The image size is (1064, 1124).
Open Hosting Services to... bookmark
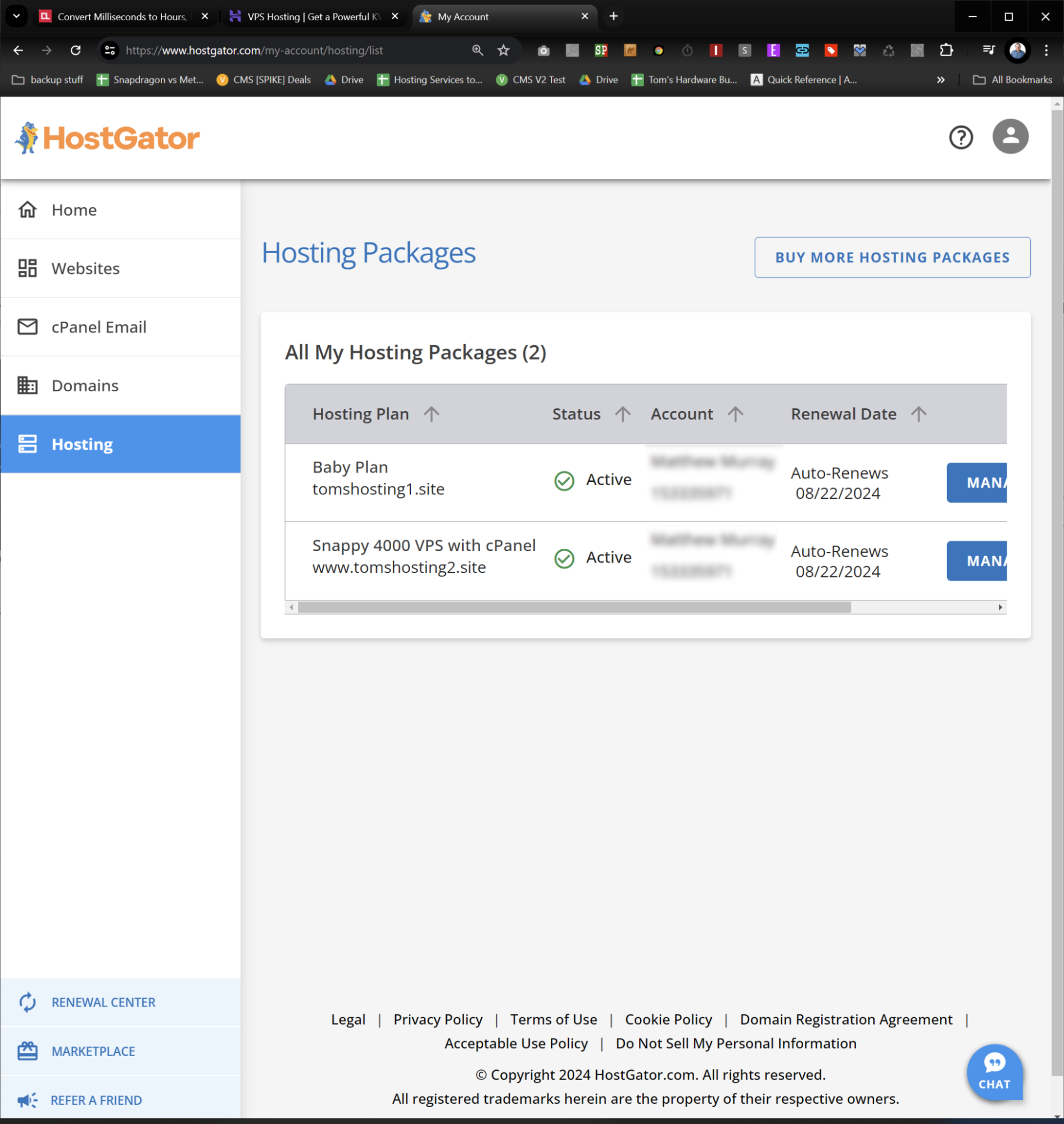430,80
